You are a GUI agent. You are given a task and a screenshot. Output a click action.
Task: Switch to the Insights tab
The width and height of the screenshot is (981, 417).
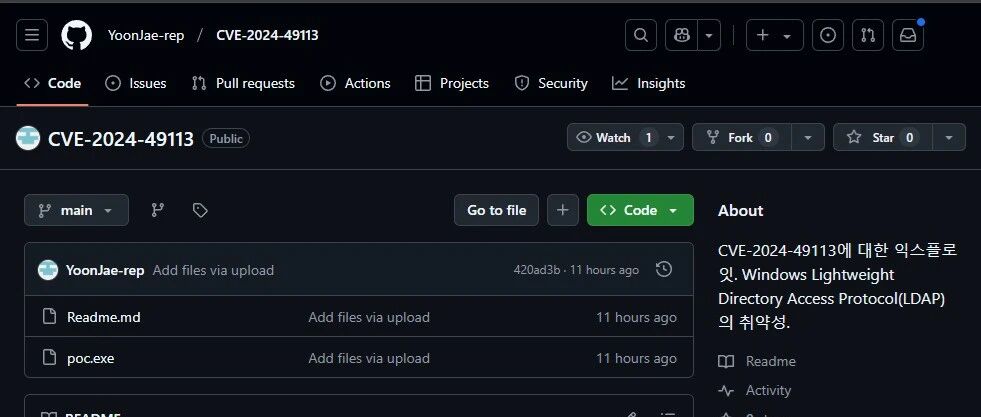click(x=649, y=83)
